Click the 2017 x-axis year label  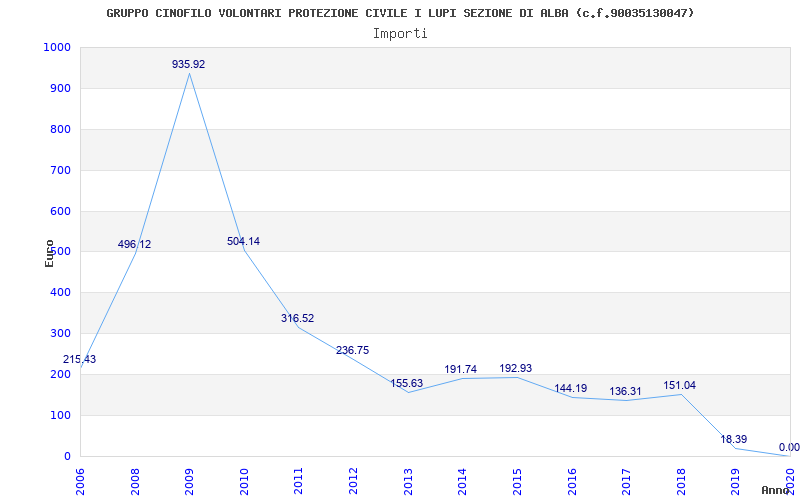coord(626,481)
